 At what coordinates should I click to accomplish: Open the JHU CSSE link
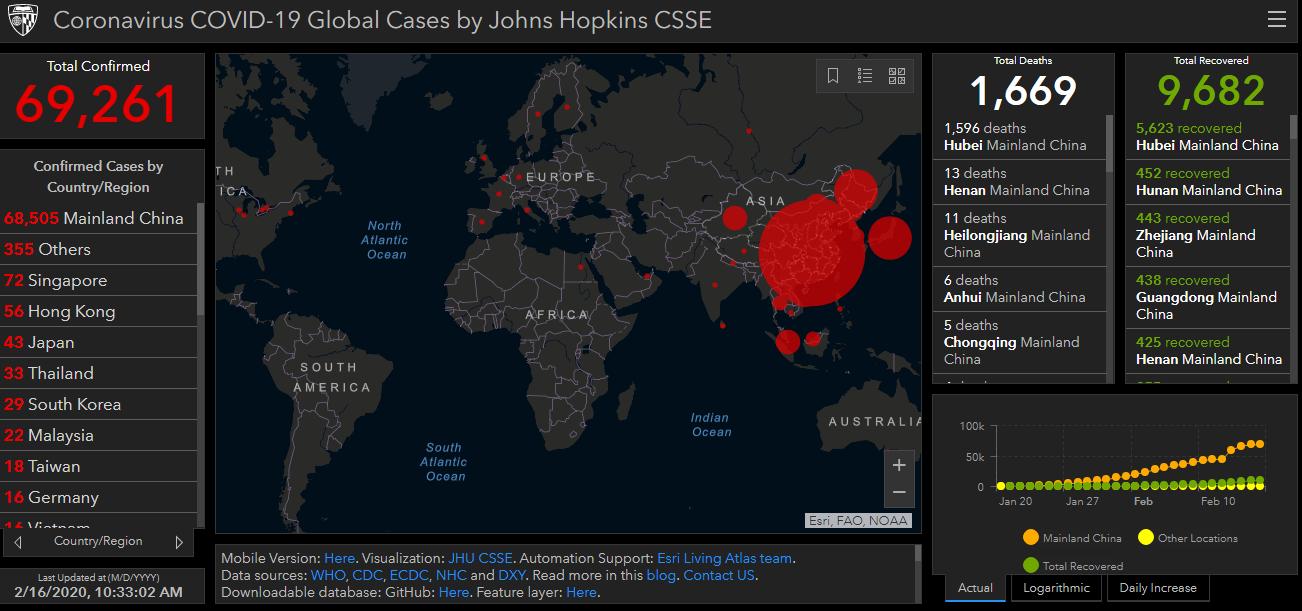click(480, 558)
